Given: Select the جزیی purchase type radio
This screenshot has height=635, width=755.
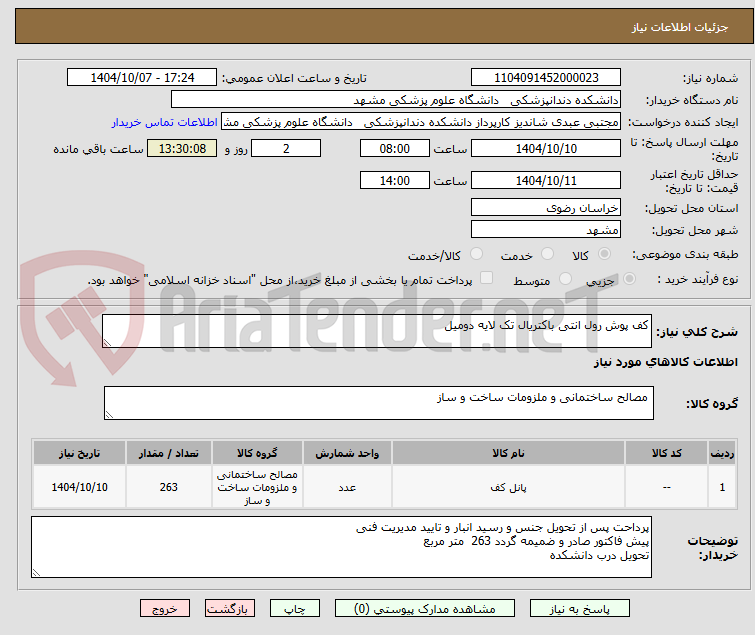Looking at the screenshot, I should [x=629, y=279].
